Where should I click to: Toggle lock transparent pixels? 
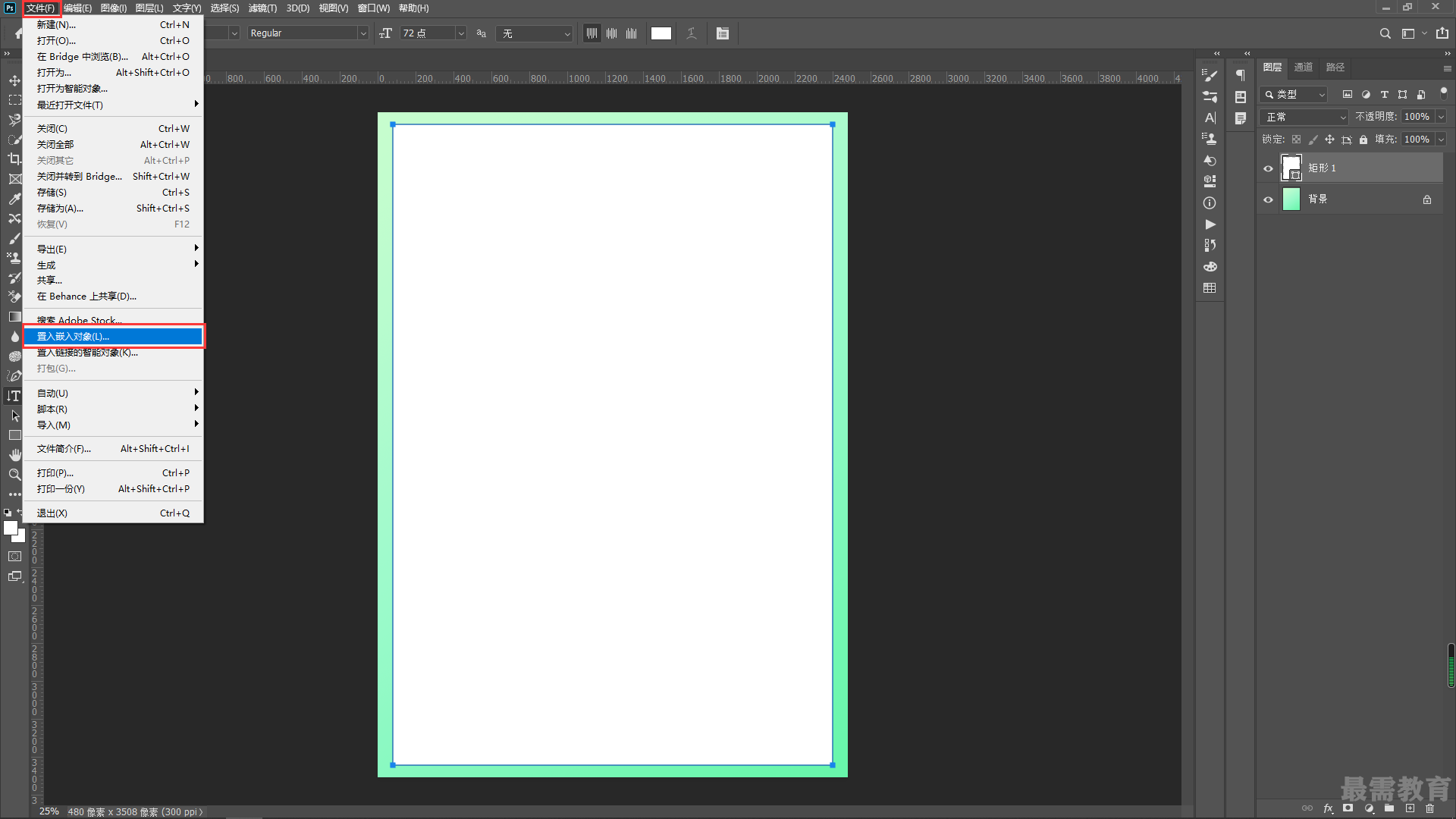pos(1297,140)
